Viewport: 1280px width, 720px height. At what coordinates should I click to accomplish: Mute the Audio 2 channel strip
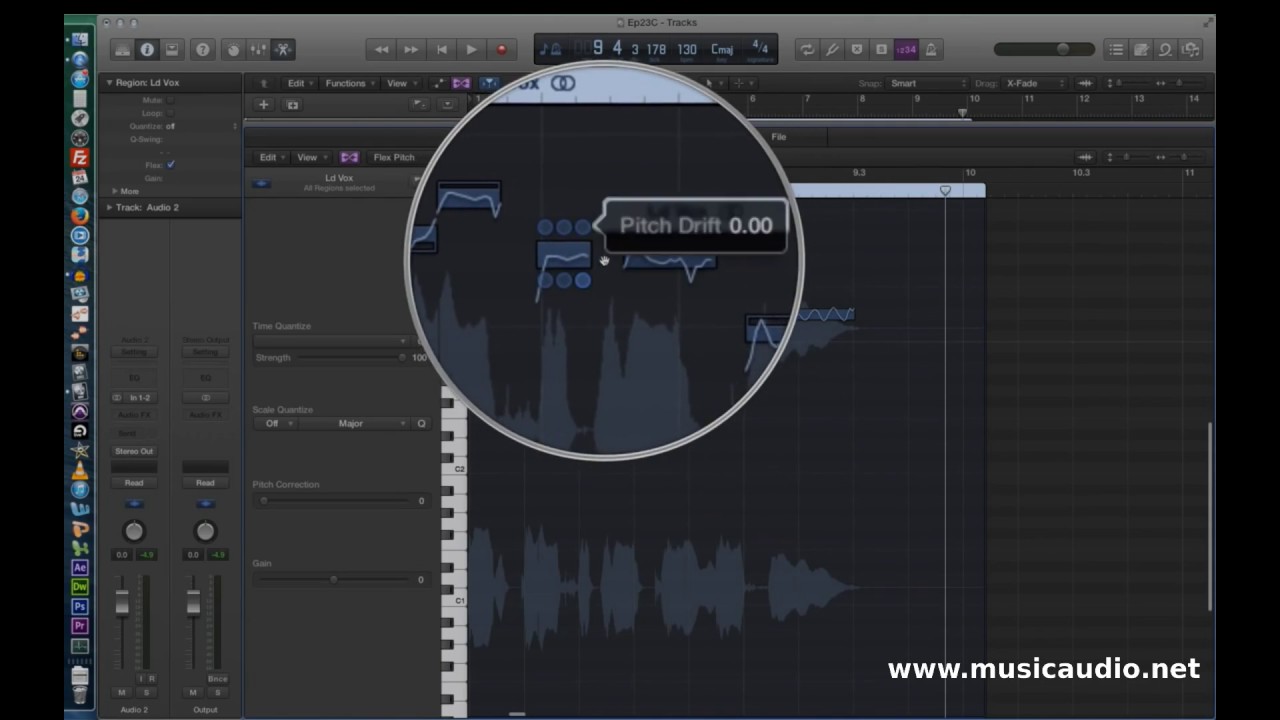pos(122,692)
